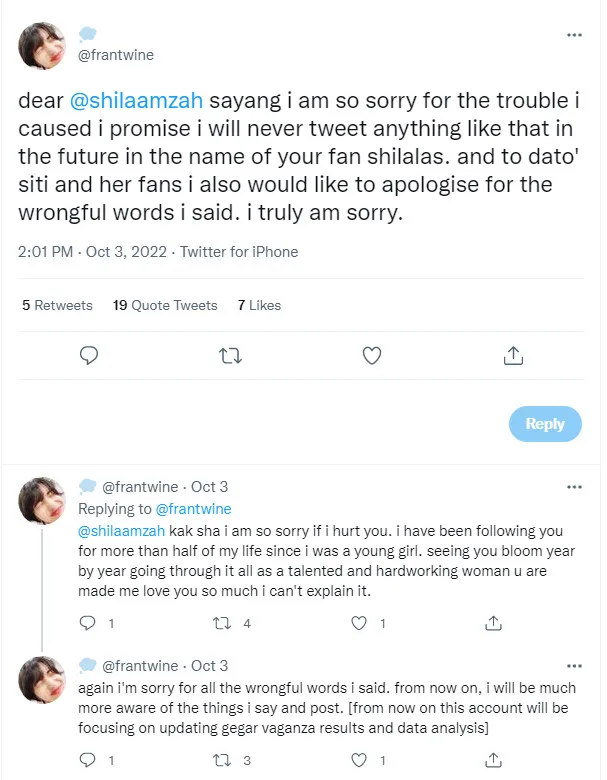Share the last 'again i'm sorry' reply
The width and height of the screenshot is (607, 780).
click(x=493, y=759)
